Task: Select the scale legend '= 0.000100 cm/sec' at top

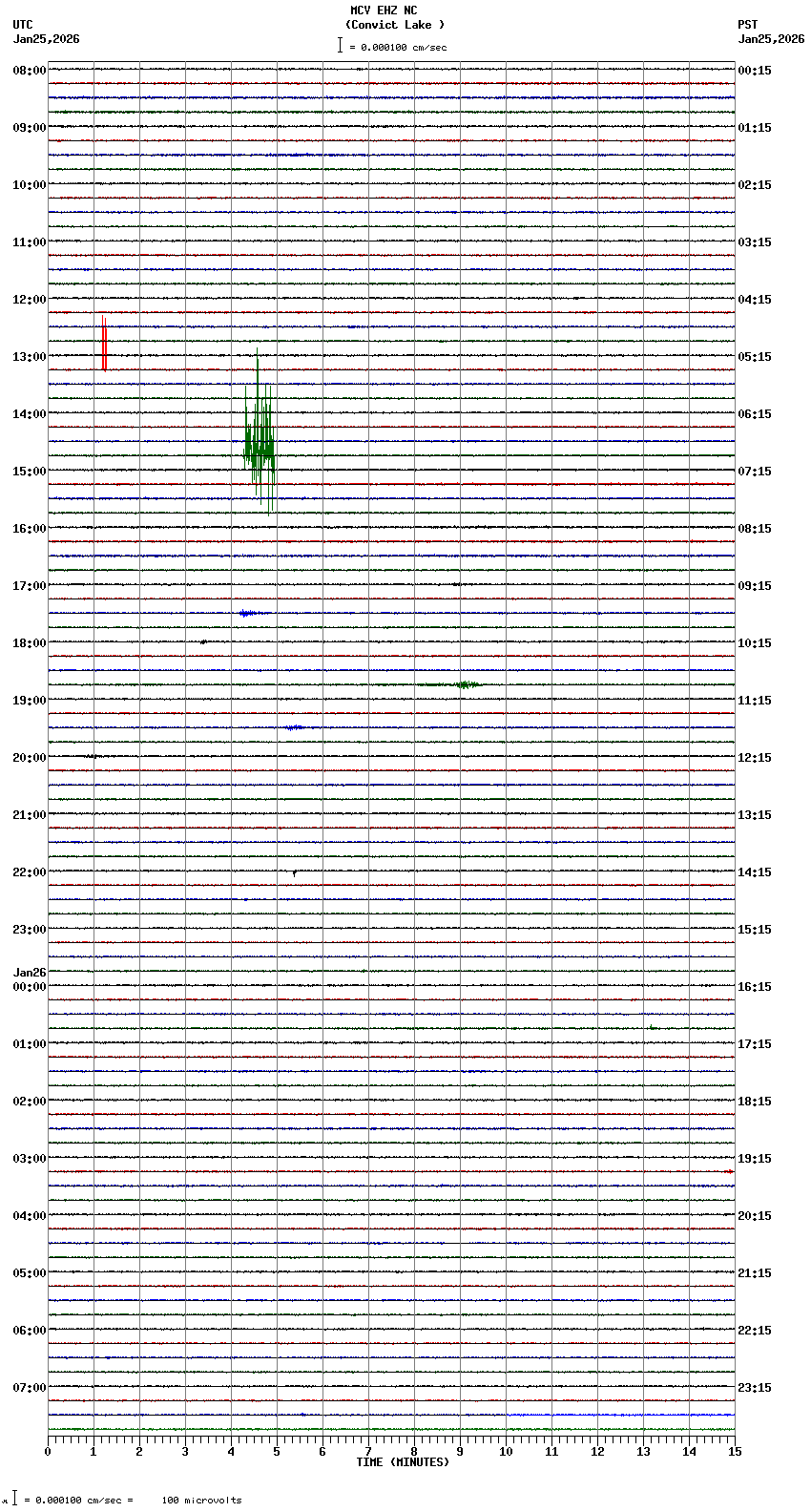Action: point(398,47)
